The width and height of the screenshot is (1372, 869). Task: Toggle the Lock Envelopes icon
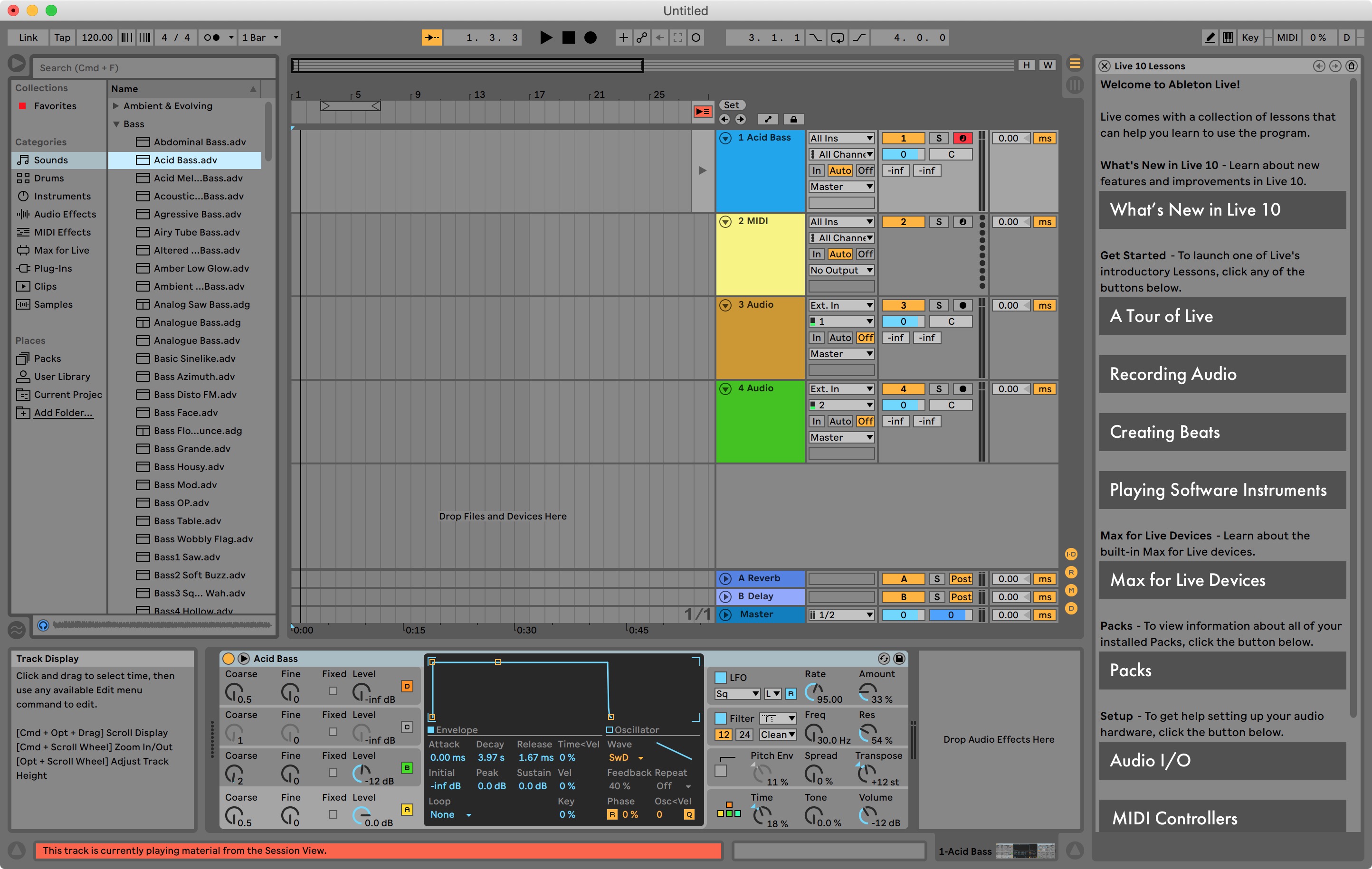pos(793,119)
